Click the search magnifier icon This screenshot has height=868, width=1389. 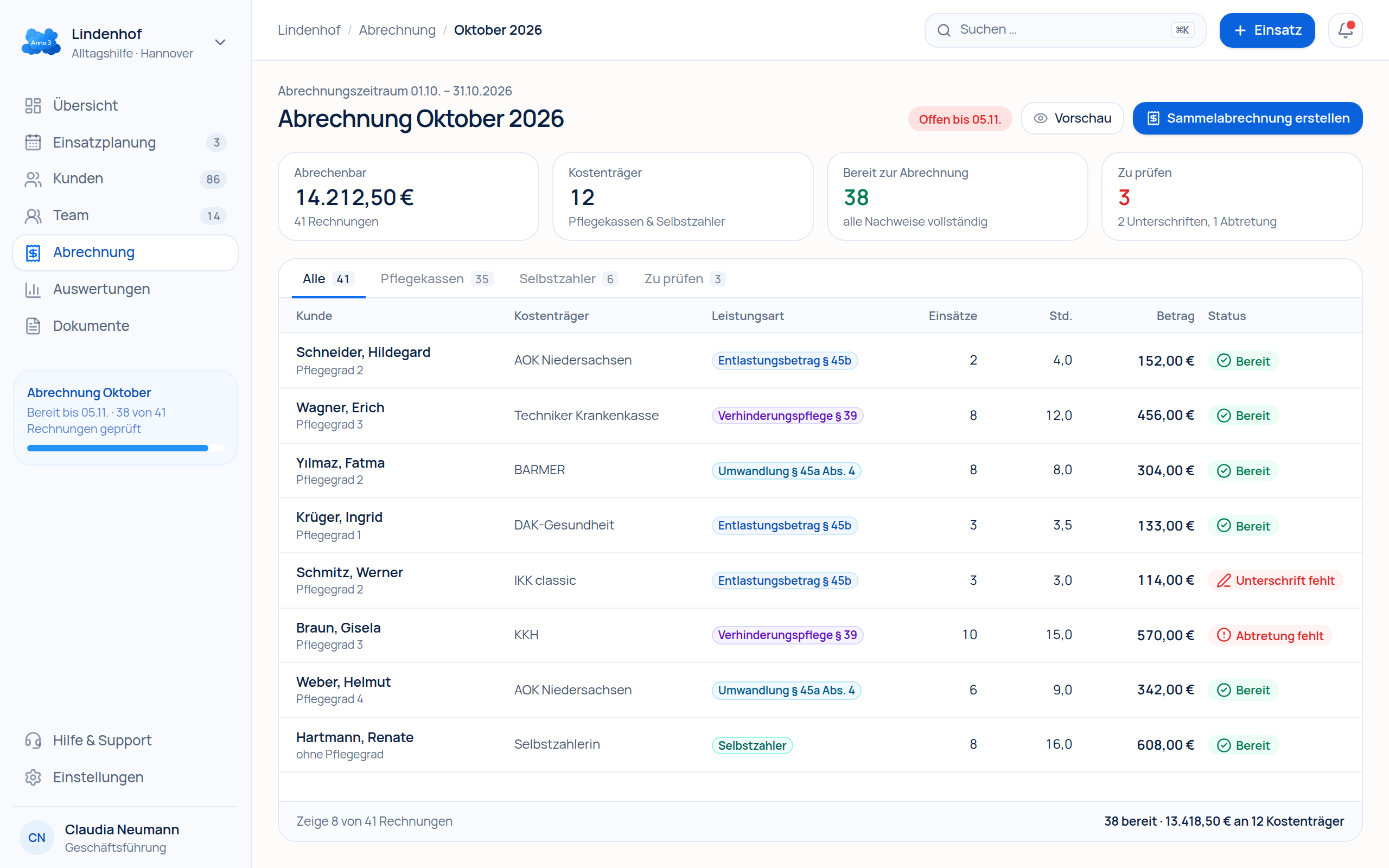pyautogui.click(x=944, y=30)
